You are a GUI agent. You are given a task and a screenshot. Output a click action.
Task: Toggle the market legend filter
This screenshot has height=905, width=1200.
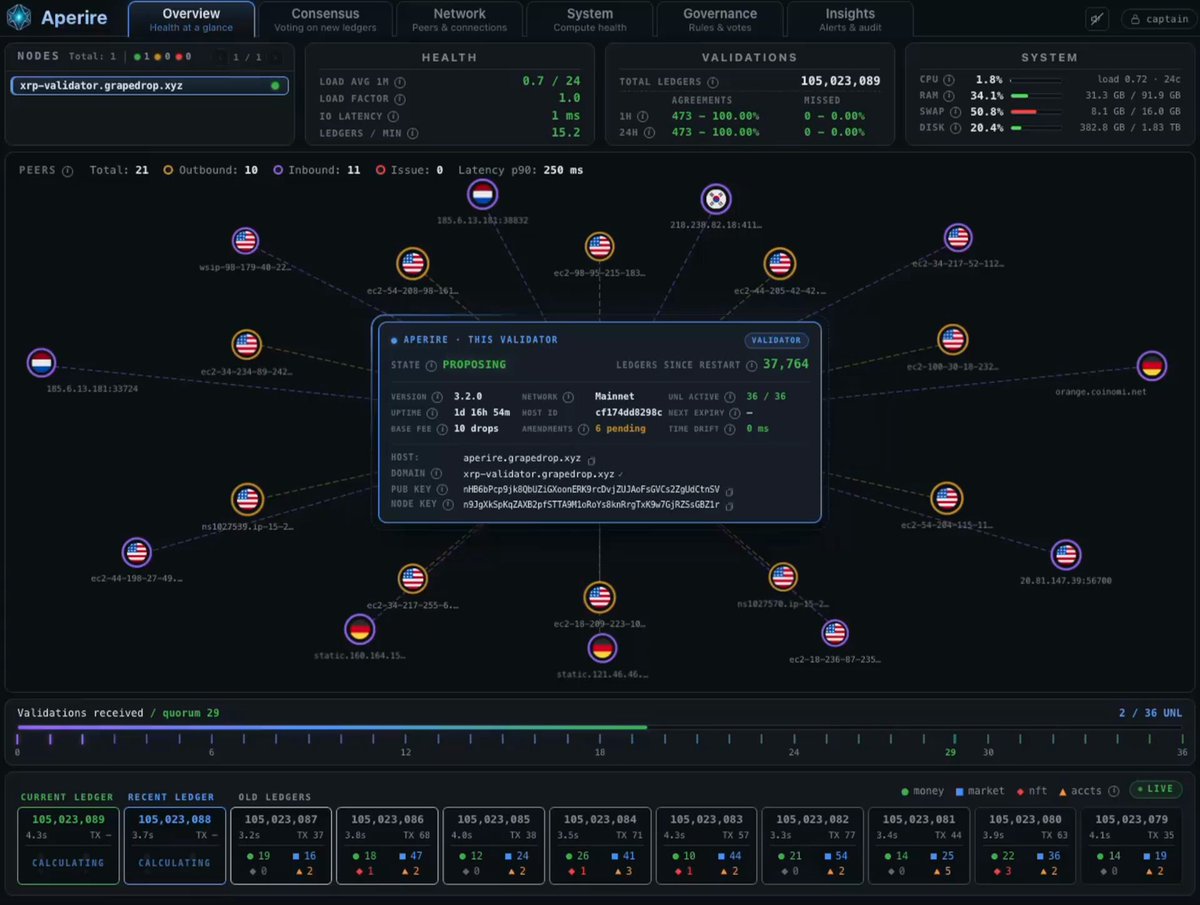tap(980, 791)
